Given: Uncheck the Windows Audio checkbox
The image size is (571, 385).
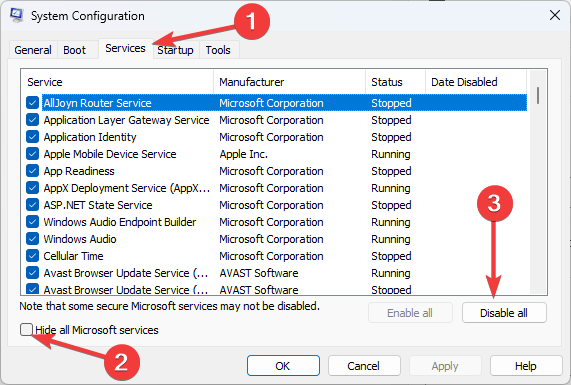Looking at the screenshot, I should (x=32, y=239).
